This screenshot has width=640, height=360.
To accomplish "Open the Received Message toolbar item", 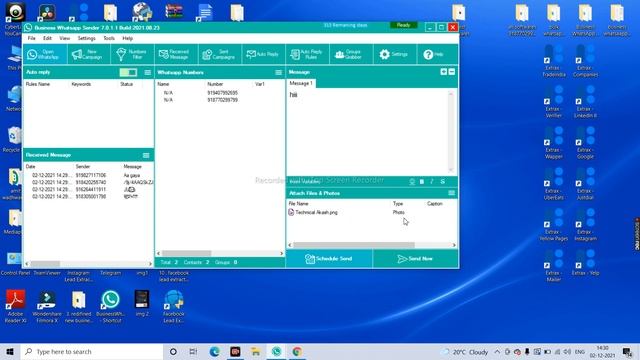I will (176, 54).
